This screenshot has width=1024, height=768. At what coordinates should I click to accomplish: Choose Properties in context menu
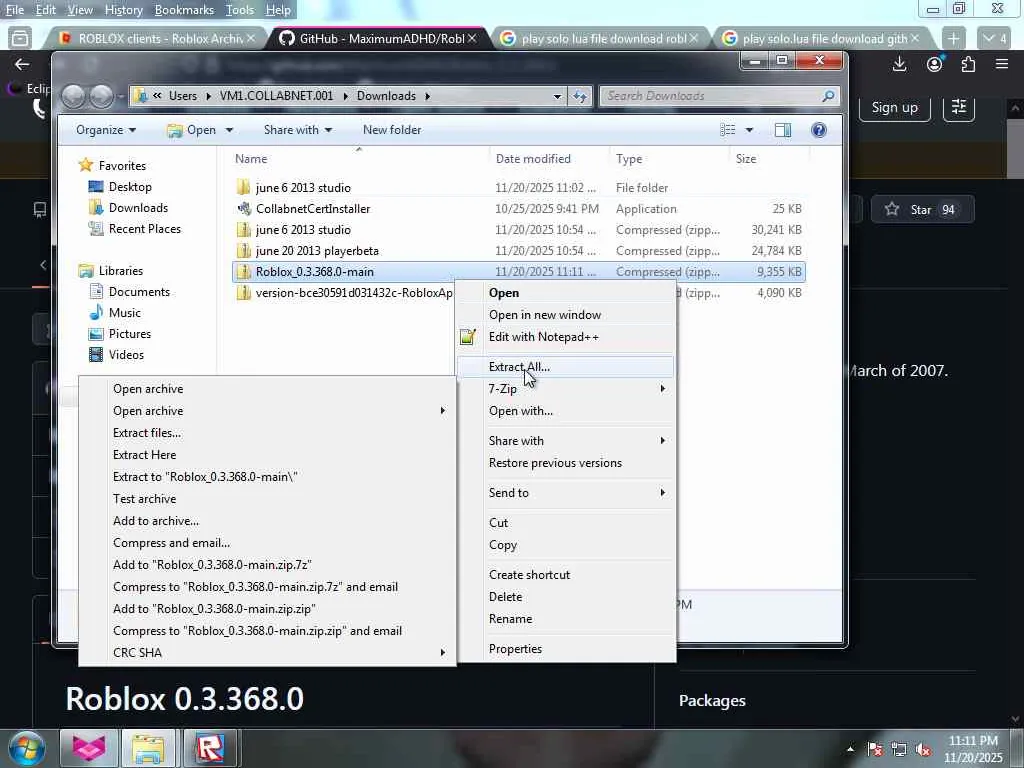tap(565, 649)
